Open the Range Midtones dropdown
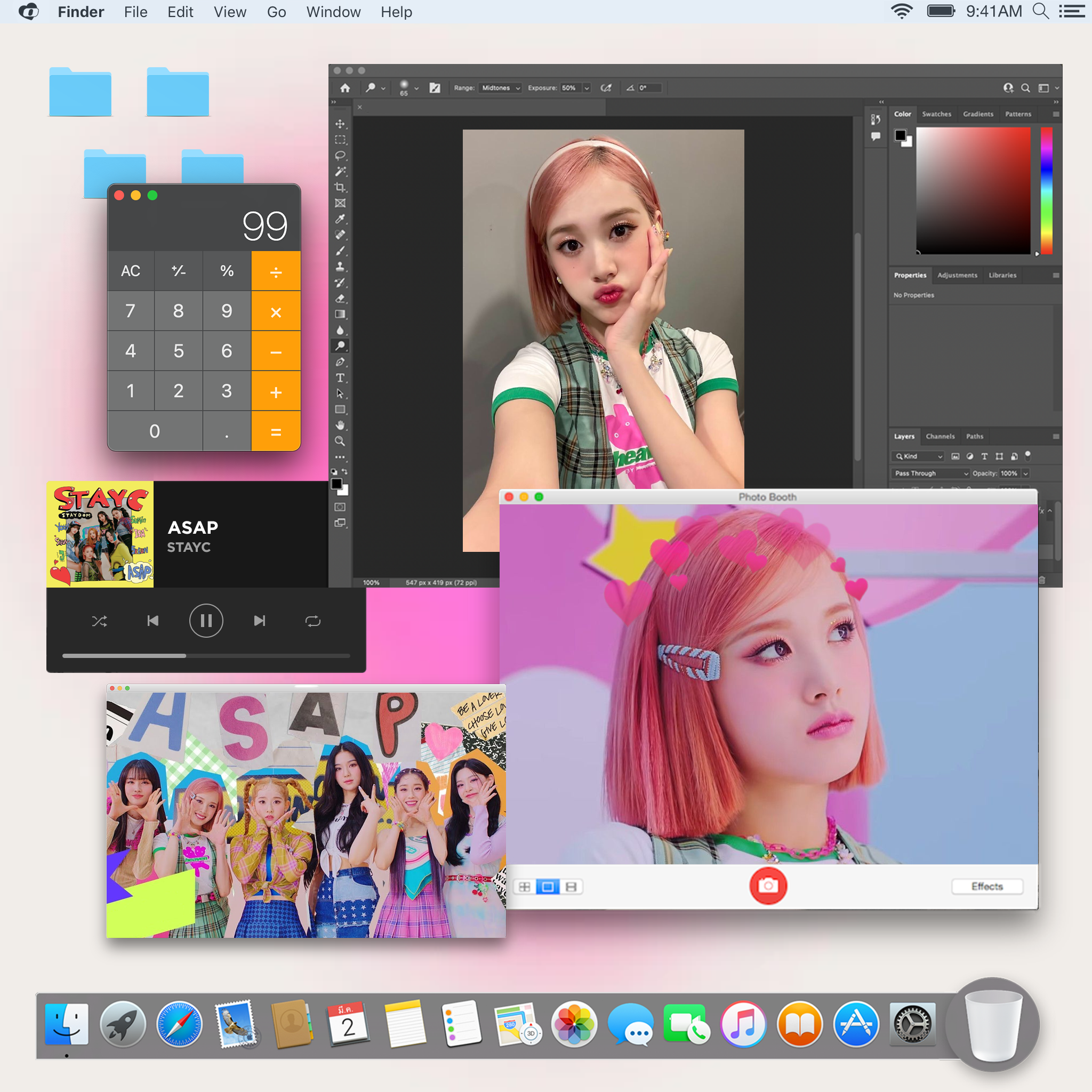 click(500, 88)
